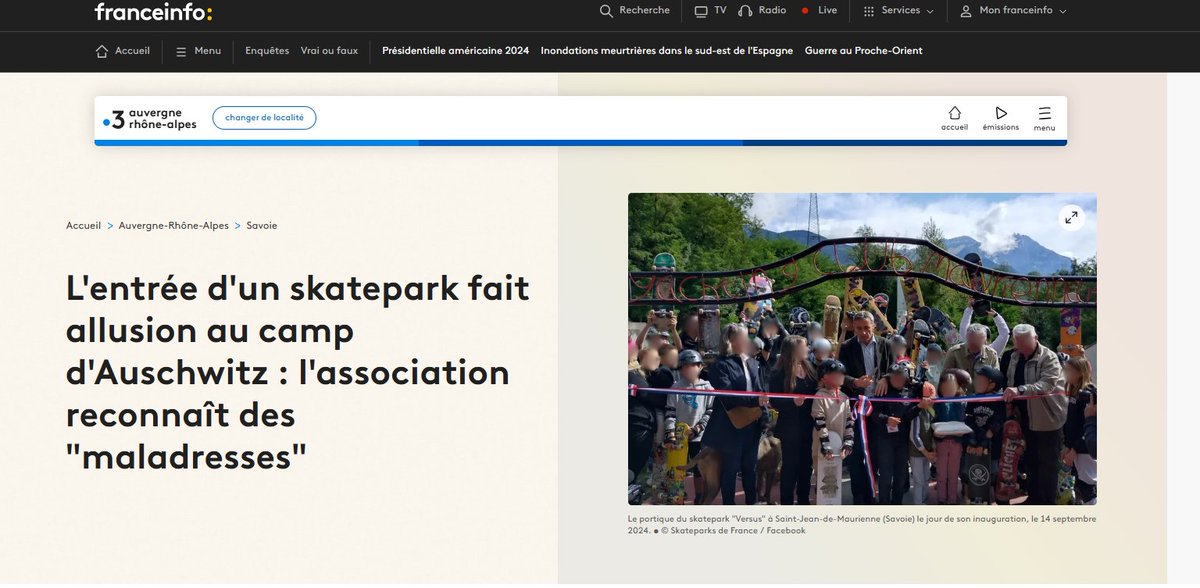Open the Guerre au Proche-Orient link

click(862, 49)
